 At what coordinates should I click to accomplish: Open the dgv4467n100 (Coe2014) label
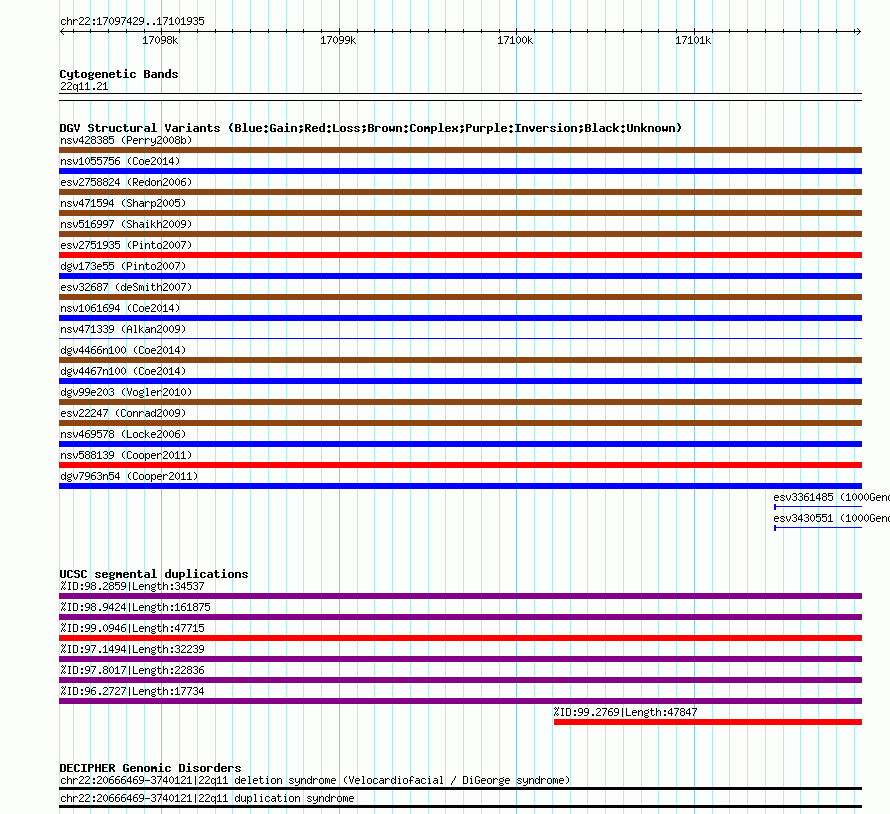pyautogui.click(x=123, y=371)
